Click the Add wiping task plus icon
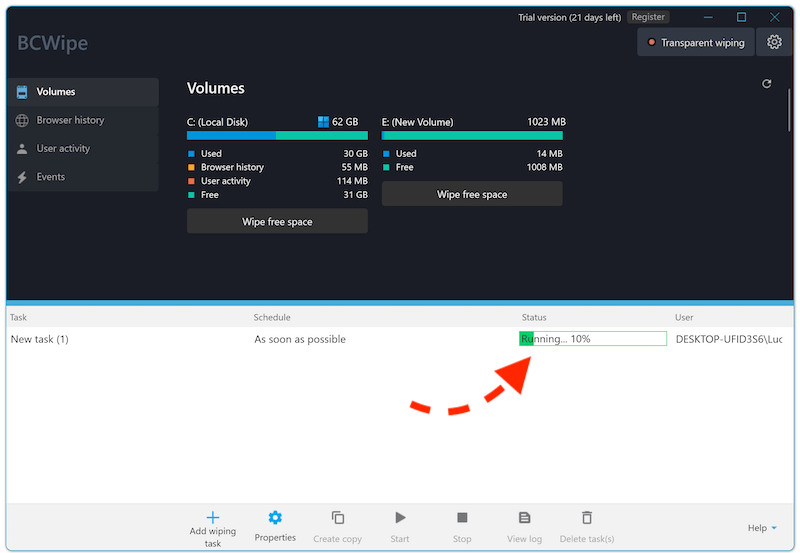 [x=212, y=518]
